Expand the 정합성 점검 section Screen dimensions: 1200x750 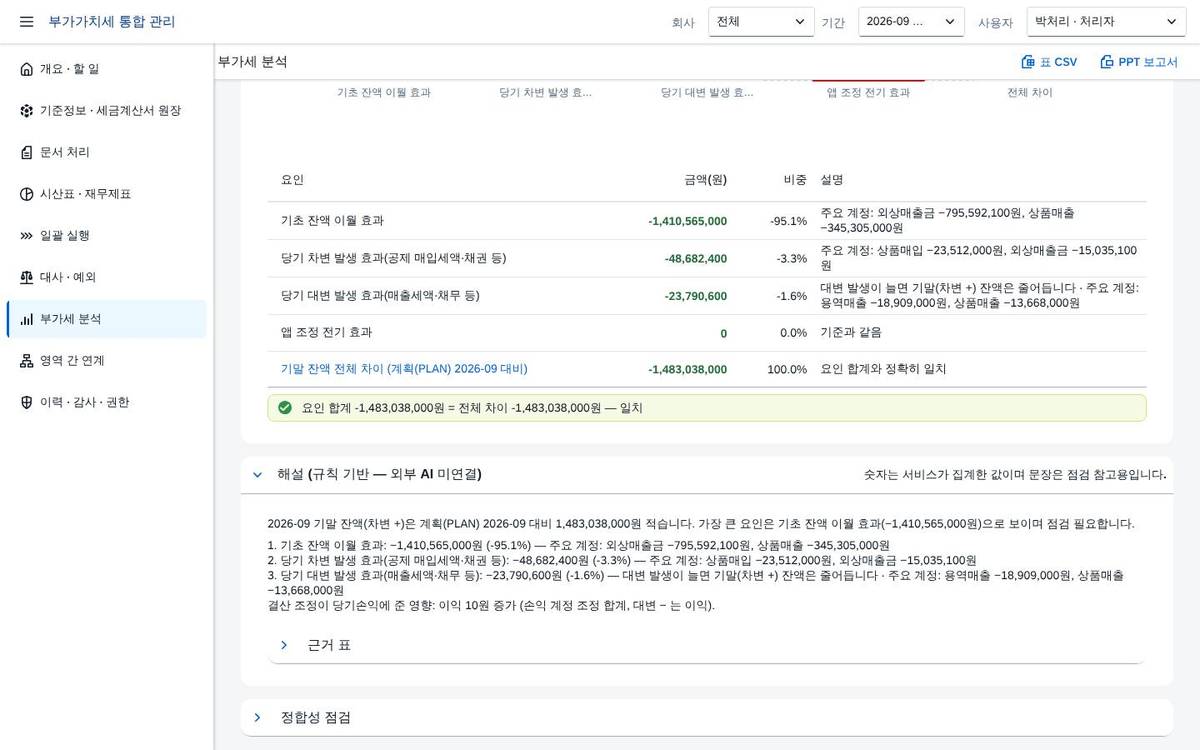tap(258, 718)
